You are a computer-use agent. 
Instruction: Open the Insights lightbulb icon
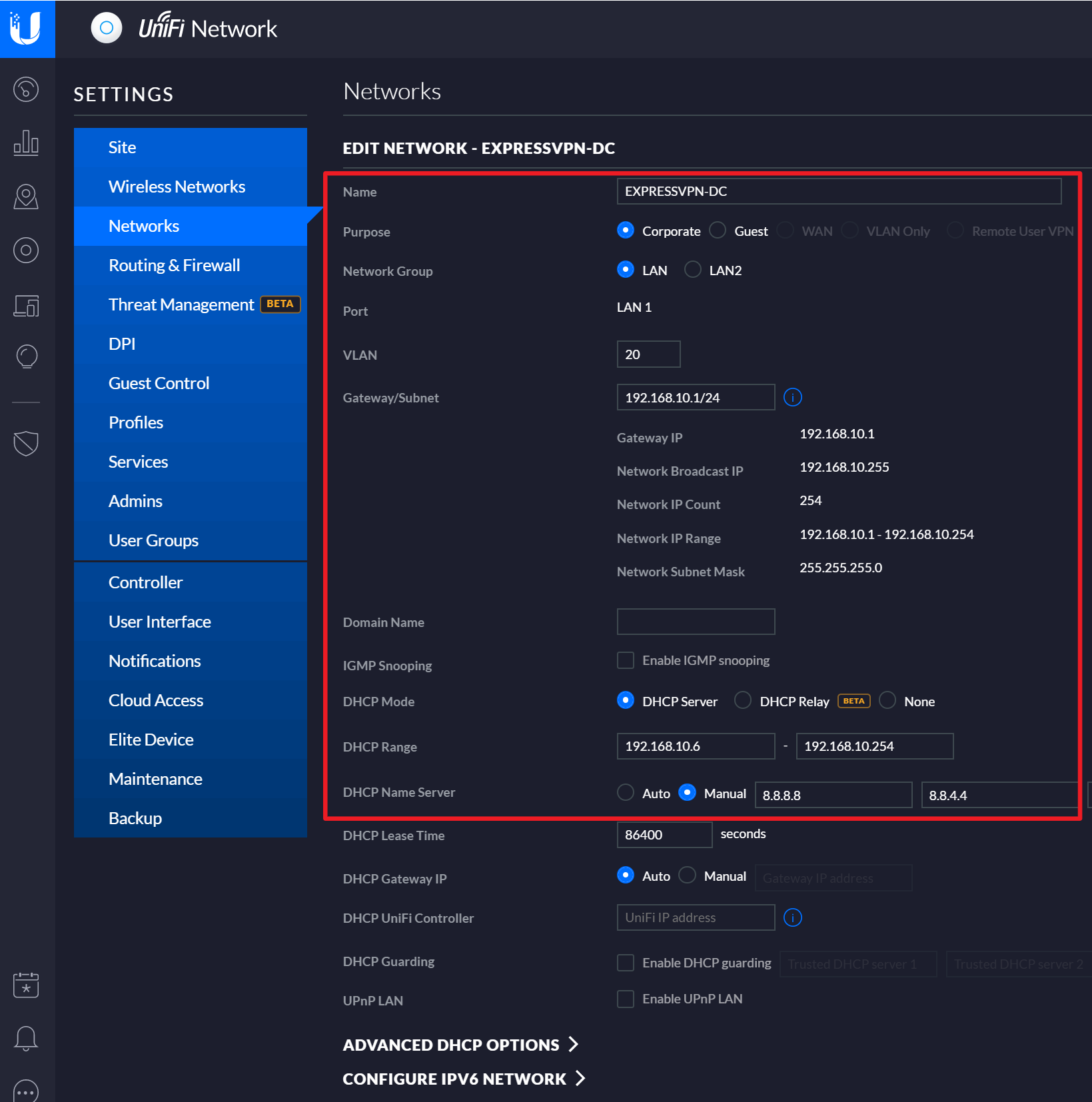(x=26, y=356)
